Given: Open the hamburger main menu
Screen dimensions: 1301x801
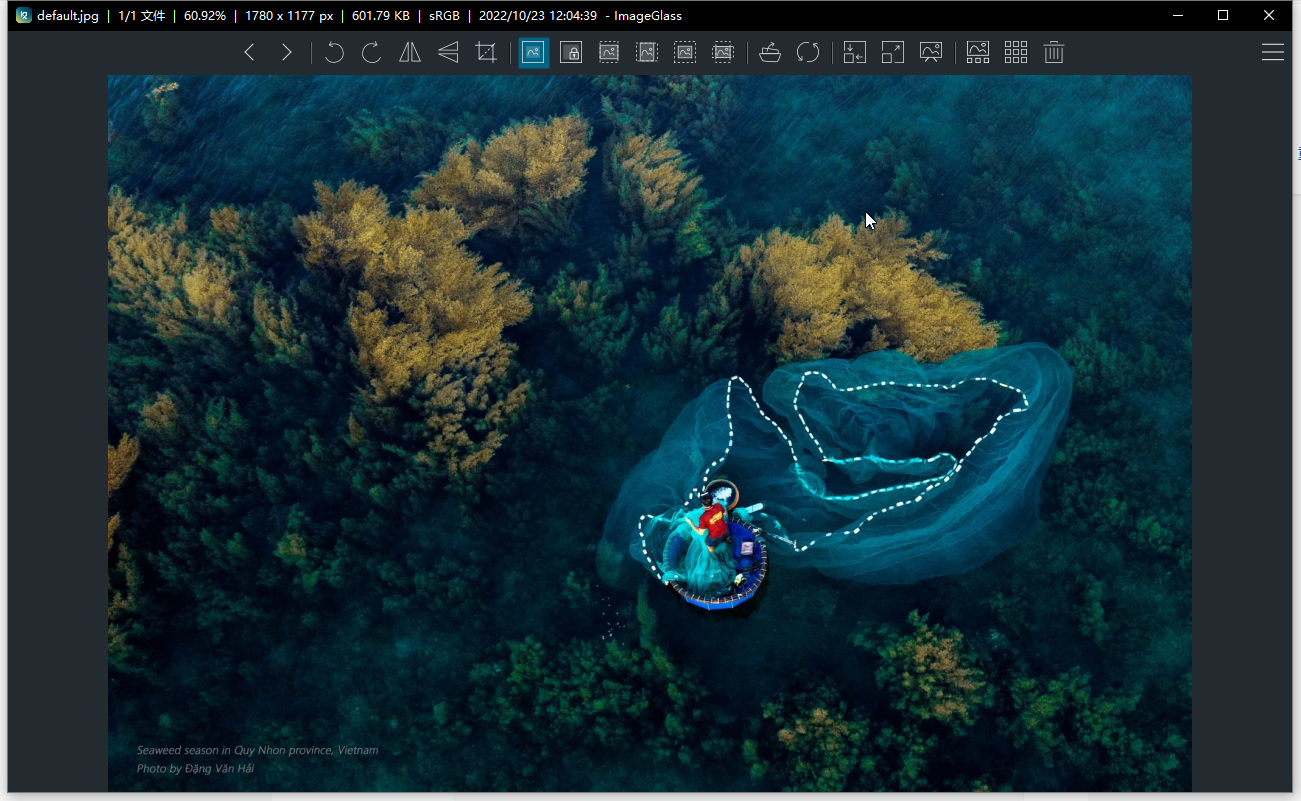Looking at the screenshot, I should (1272, 53).
